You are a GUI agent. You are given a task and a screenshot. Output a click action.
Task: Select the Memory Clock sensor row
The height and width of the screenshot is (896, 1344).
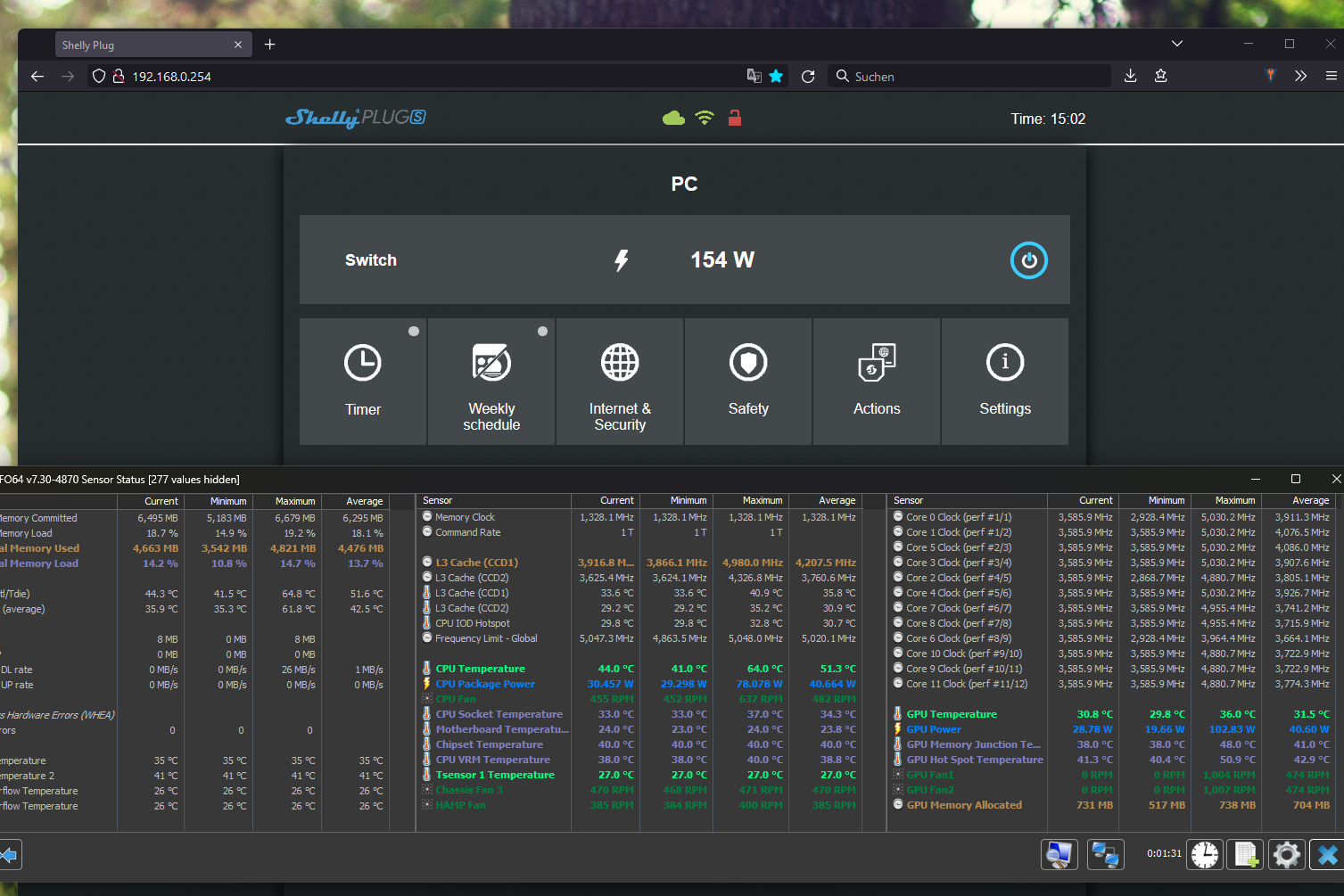coord(639,517)
